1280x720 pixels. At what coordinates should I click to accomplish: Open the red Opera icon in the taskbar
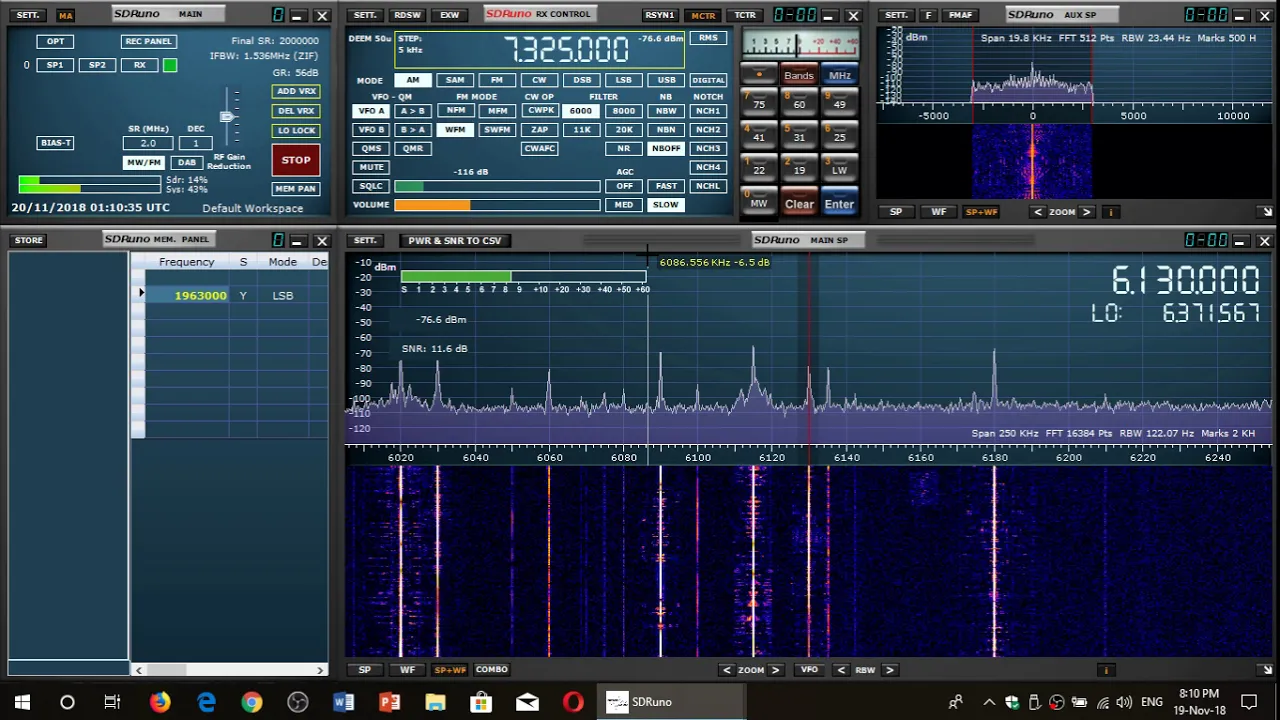click(x=573, y=702)
